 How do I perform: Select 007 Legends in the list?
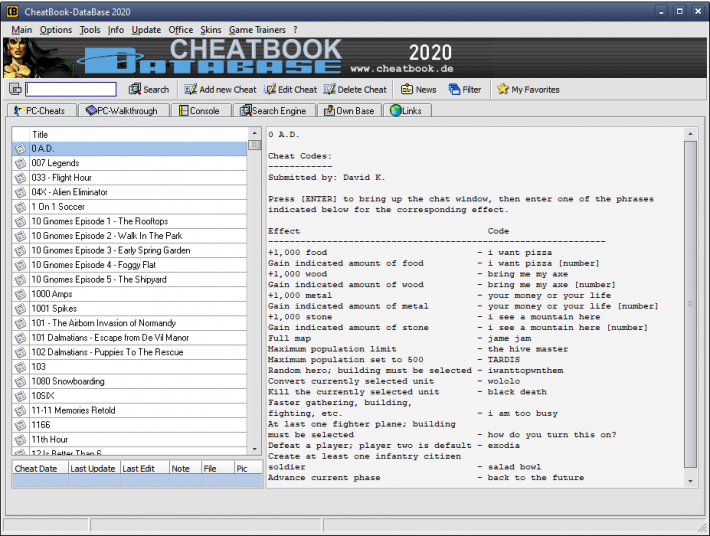coord(130,163)
